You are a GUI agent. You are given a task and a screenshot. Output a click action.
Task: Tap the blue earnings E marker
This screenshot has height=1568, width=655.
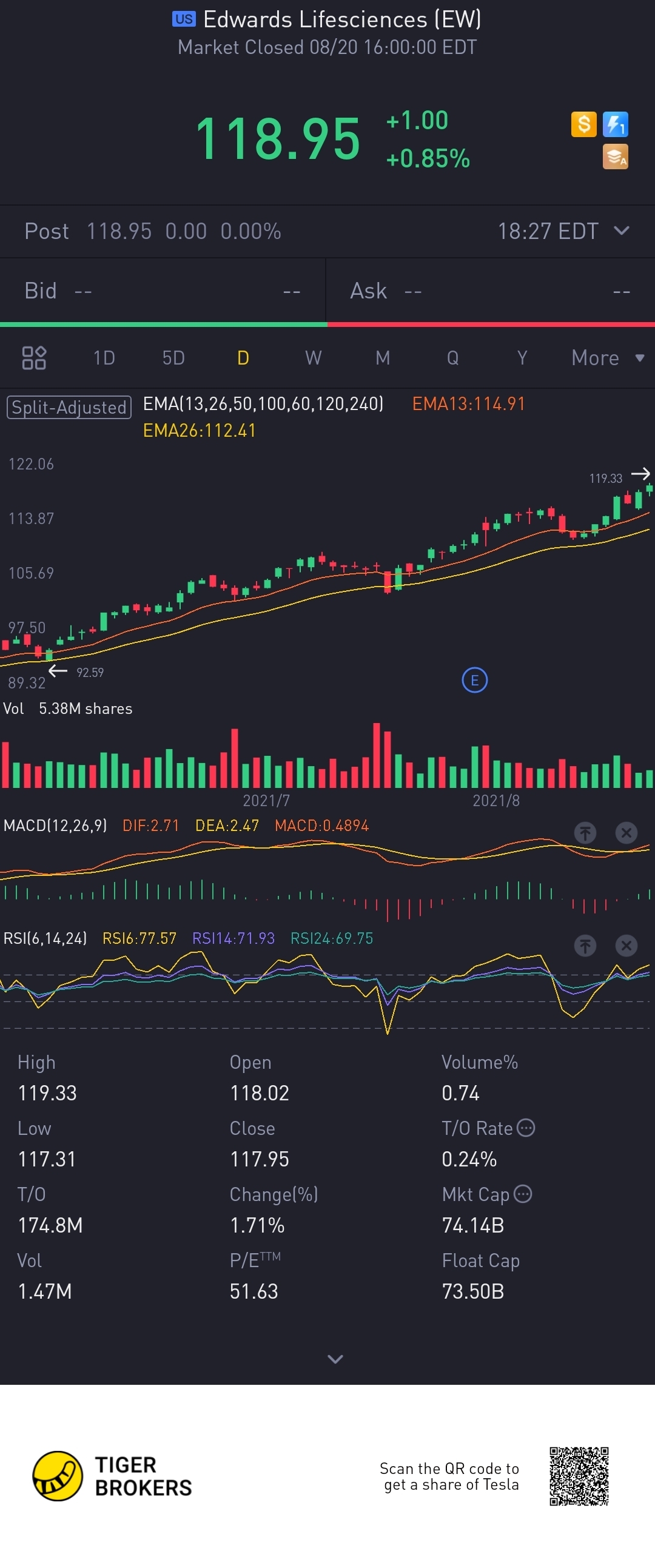pyautogui.click(x=475, y=680)
